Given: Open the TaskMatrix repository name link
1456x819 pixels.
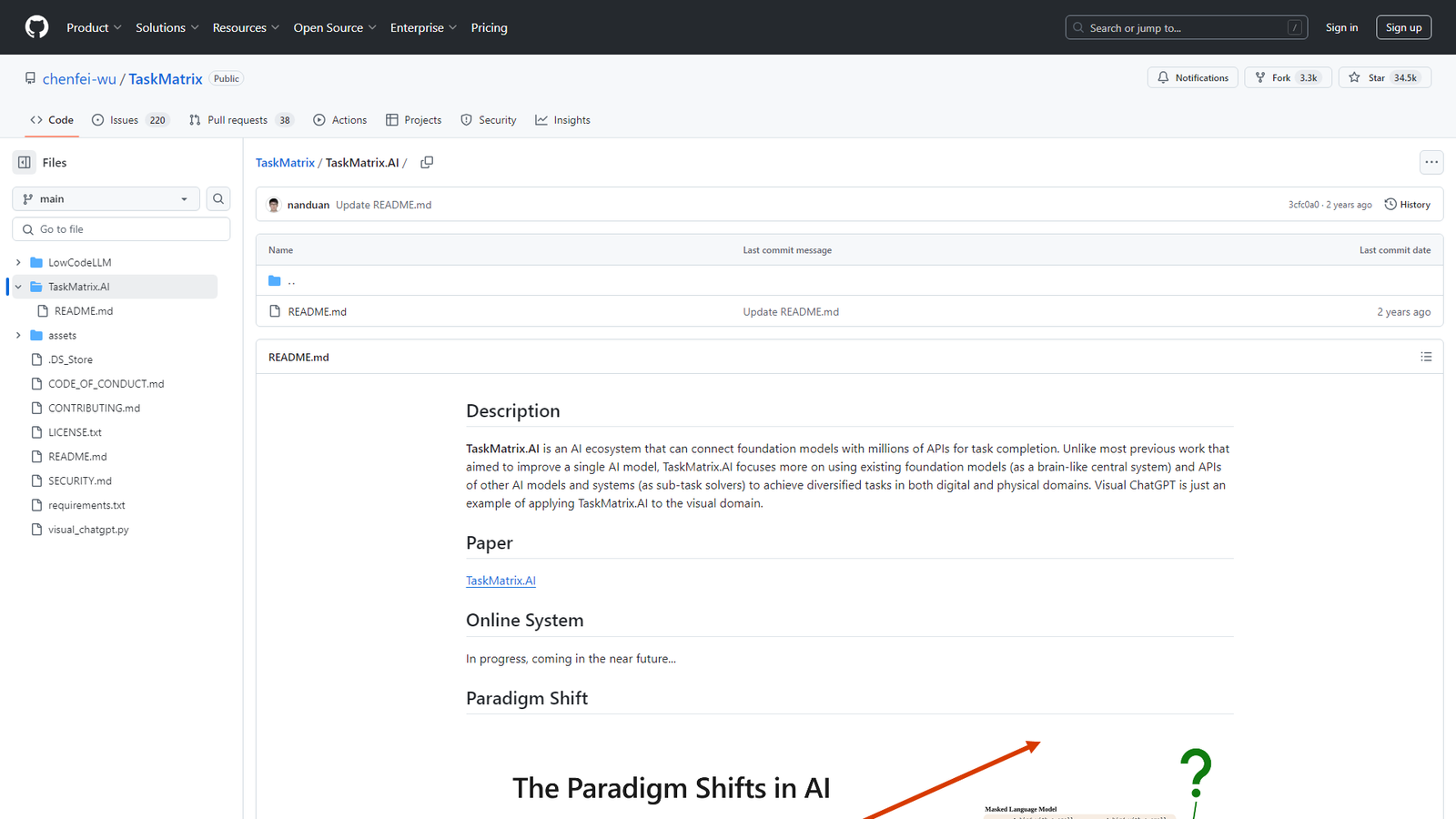Looking at the screenshot, I should [x=166, y=79].
